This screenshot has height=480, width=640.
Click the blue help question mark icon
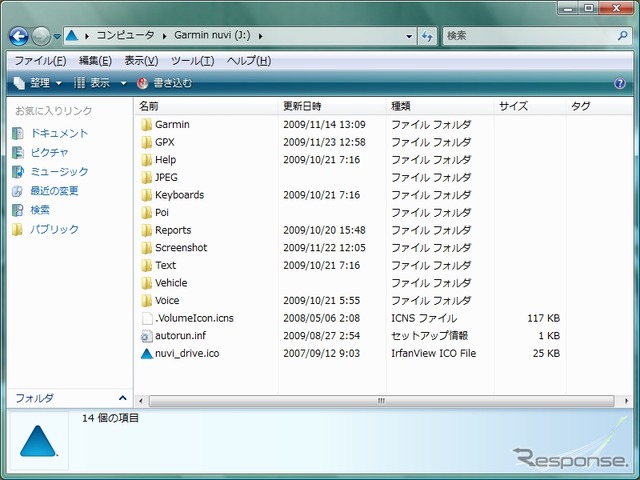(x=620, y=84)
